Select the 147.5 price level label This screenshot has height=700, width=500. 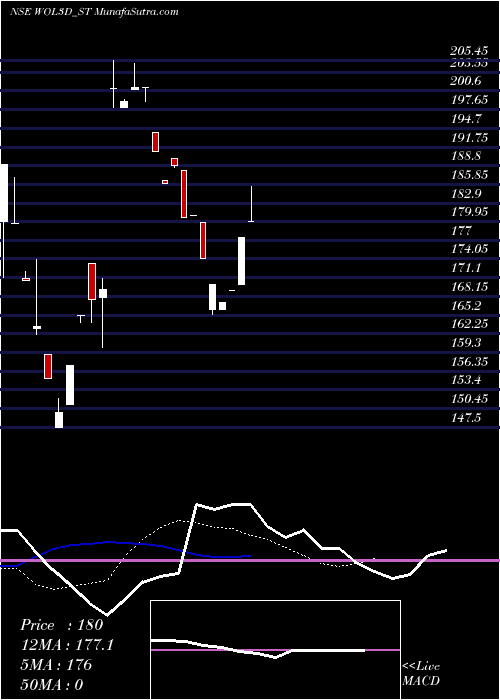click(x=466, y=417)
